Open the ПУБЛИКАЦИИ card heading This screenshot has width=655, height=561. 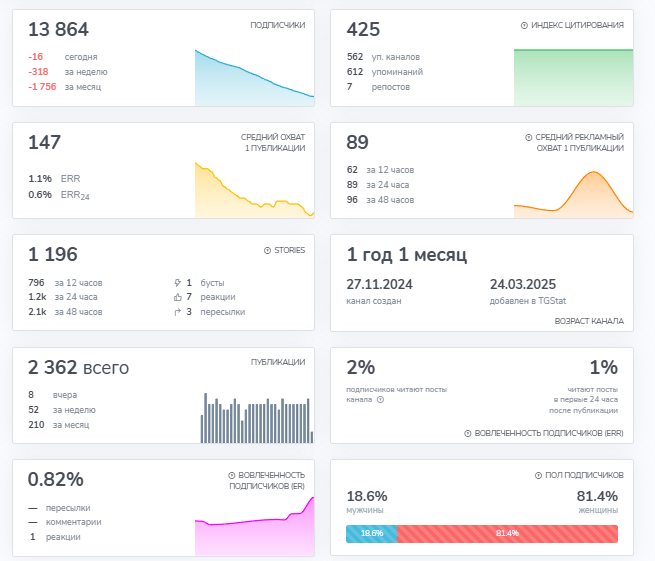277,362
